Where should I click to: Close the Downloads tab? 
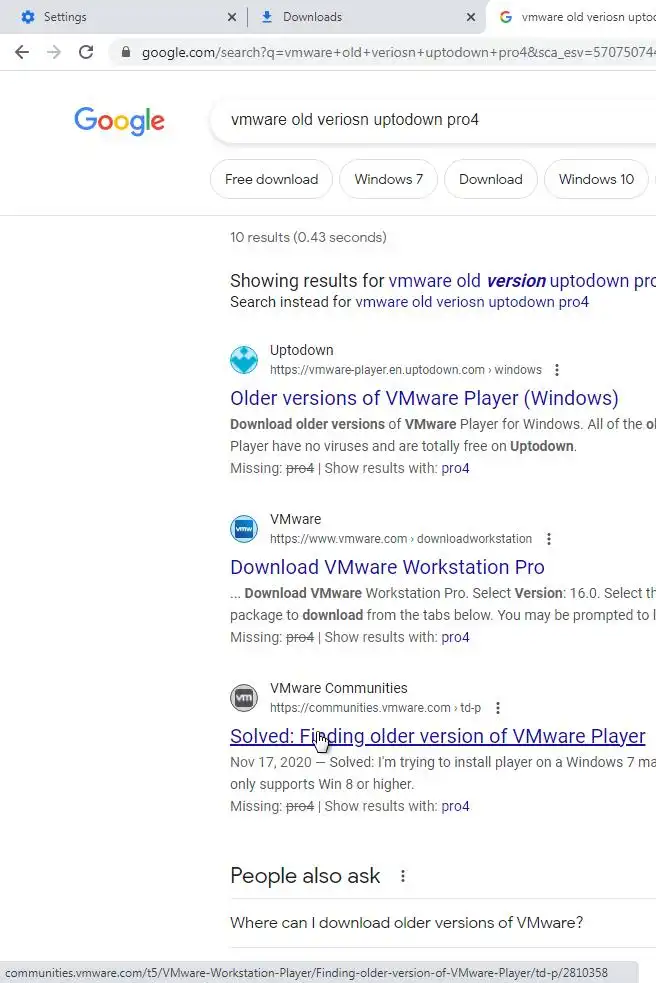(x=470, y=17)
